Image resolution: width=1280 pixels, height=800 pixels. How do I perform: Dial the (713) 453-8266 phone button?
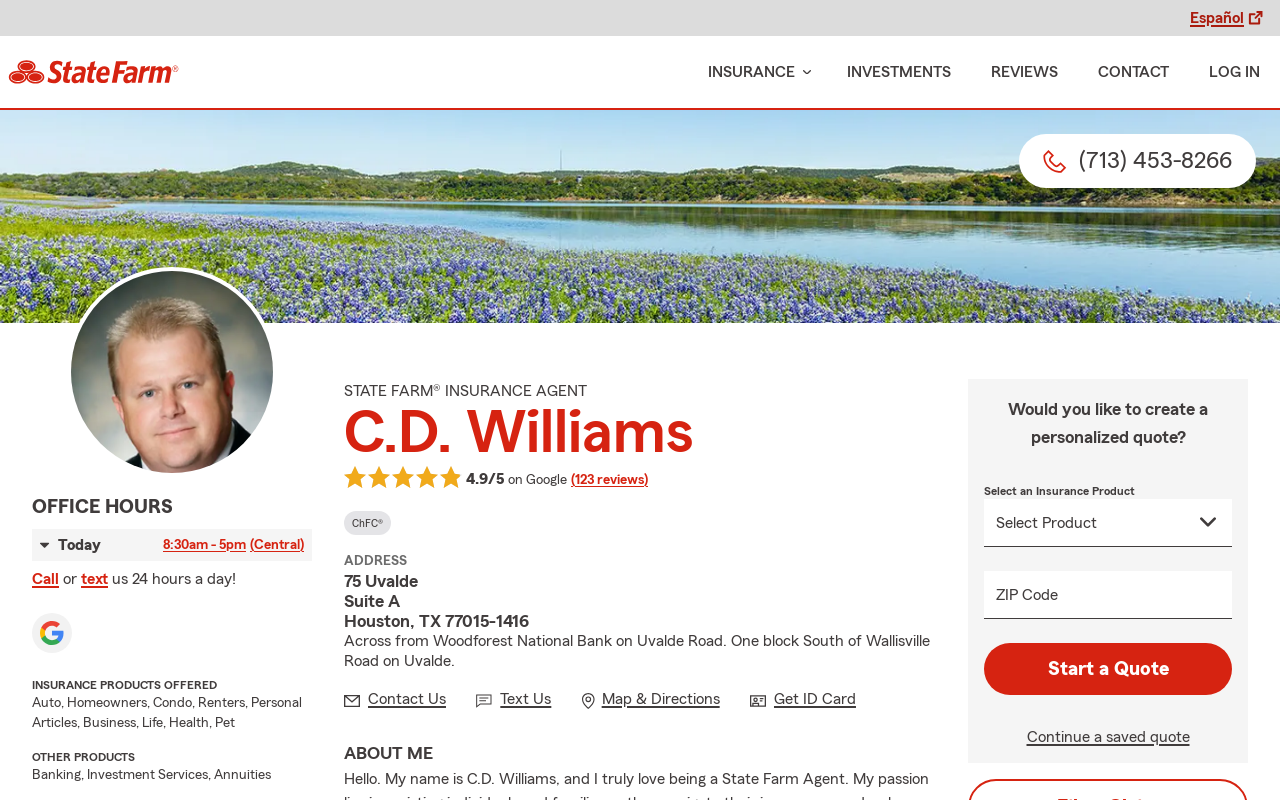pyautogui.click(x=1137, y=161)
